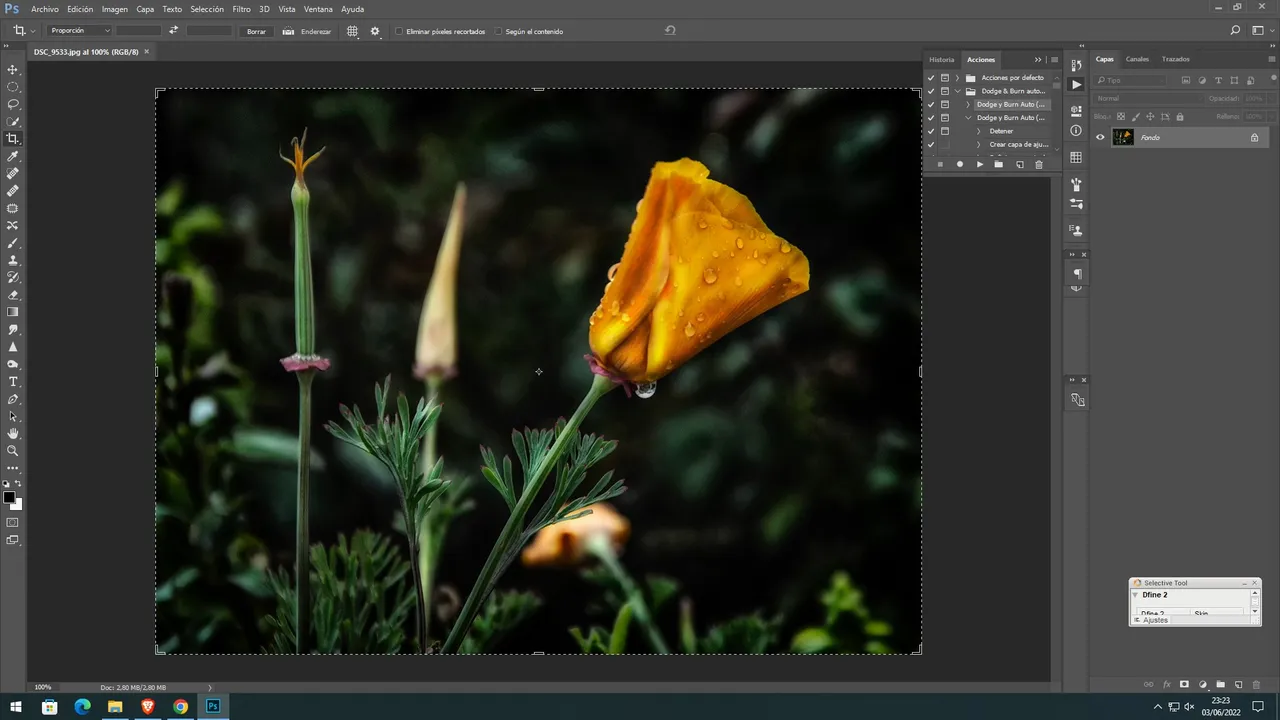
Task: Collapse Dodge & Burn auto set
Action: [957, 91]
